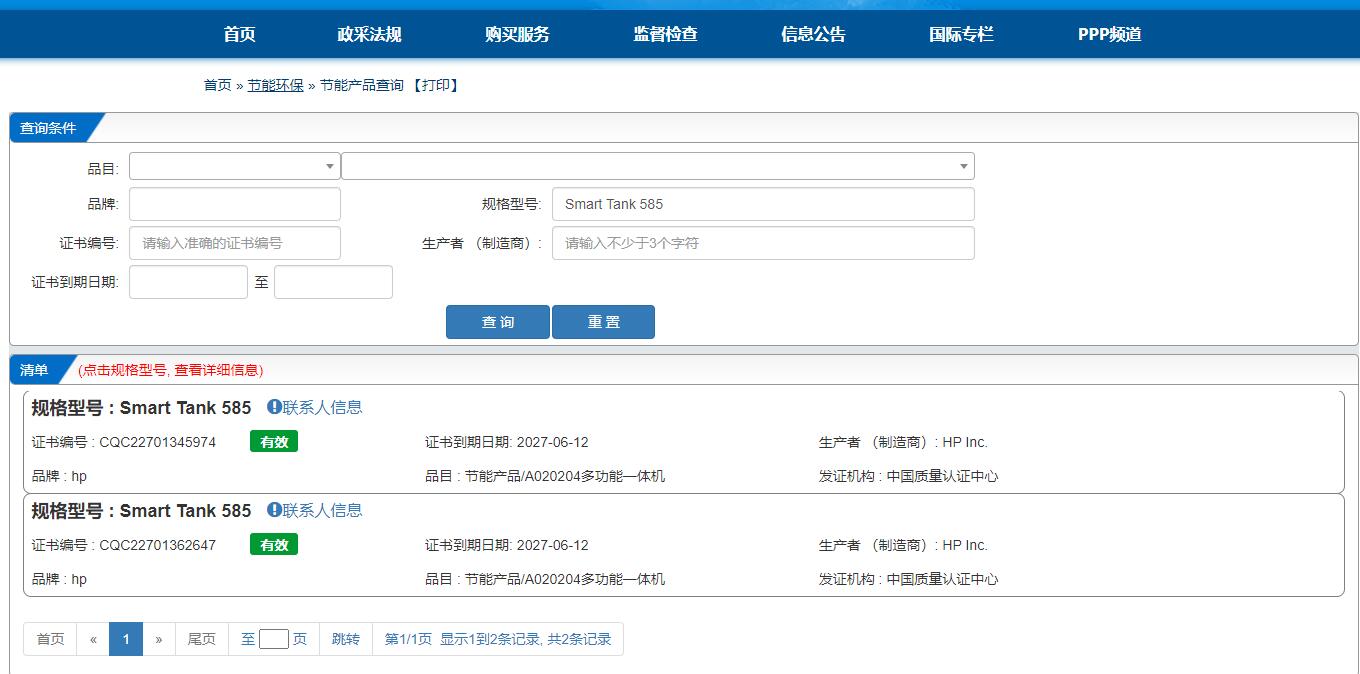1360x674 pixels.
Task: Open the 证书到期日期 start date field
Action: 188,282
